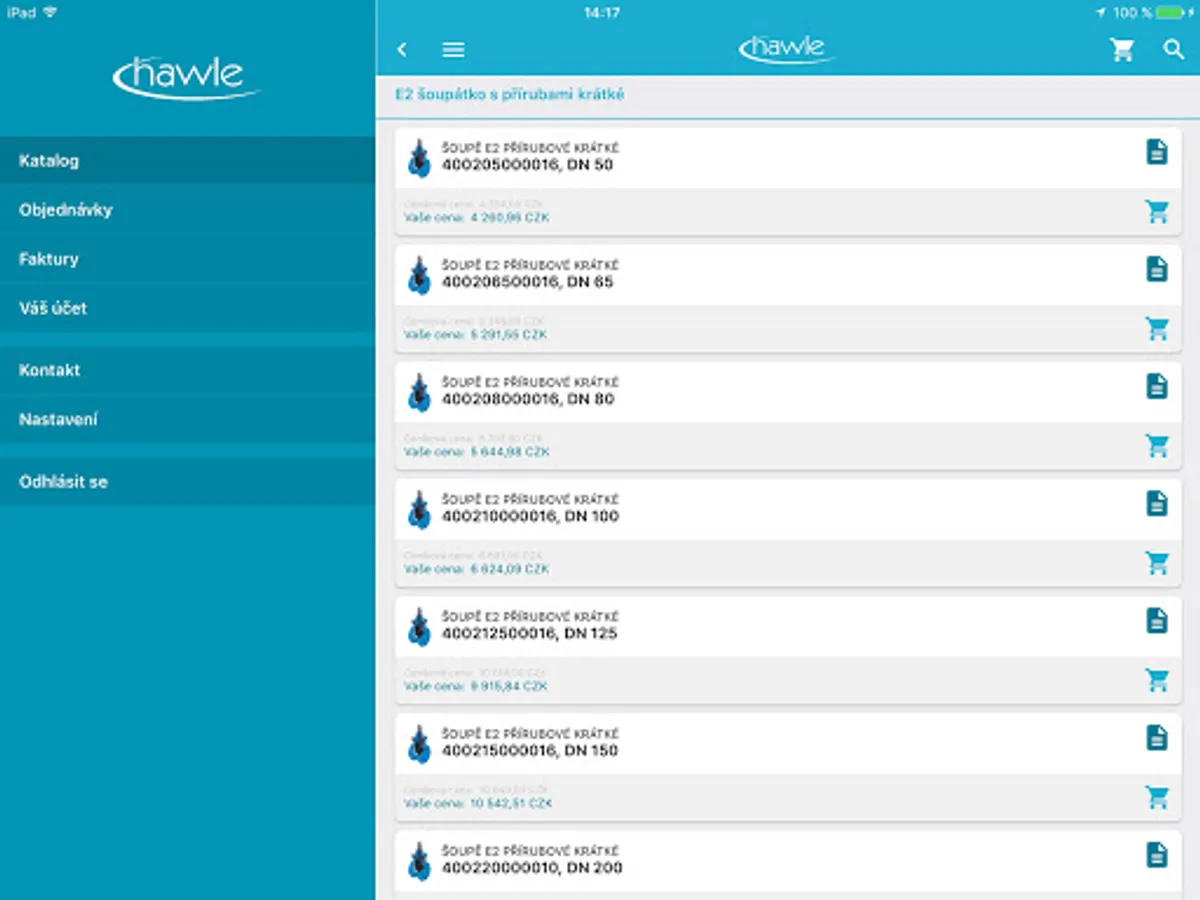Add DN 80 valve to cart
The width and height of the screenshot is (1200, 900).
click(1157, 445)
